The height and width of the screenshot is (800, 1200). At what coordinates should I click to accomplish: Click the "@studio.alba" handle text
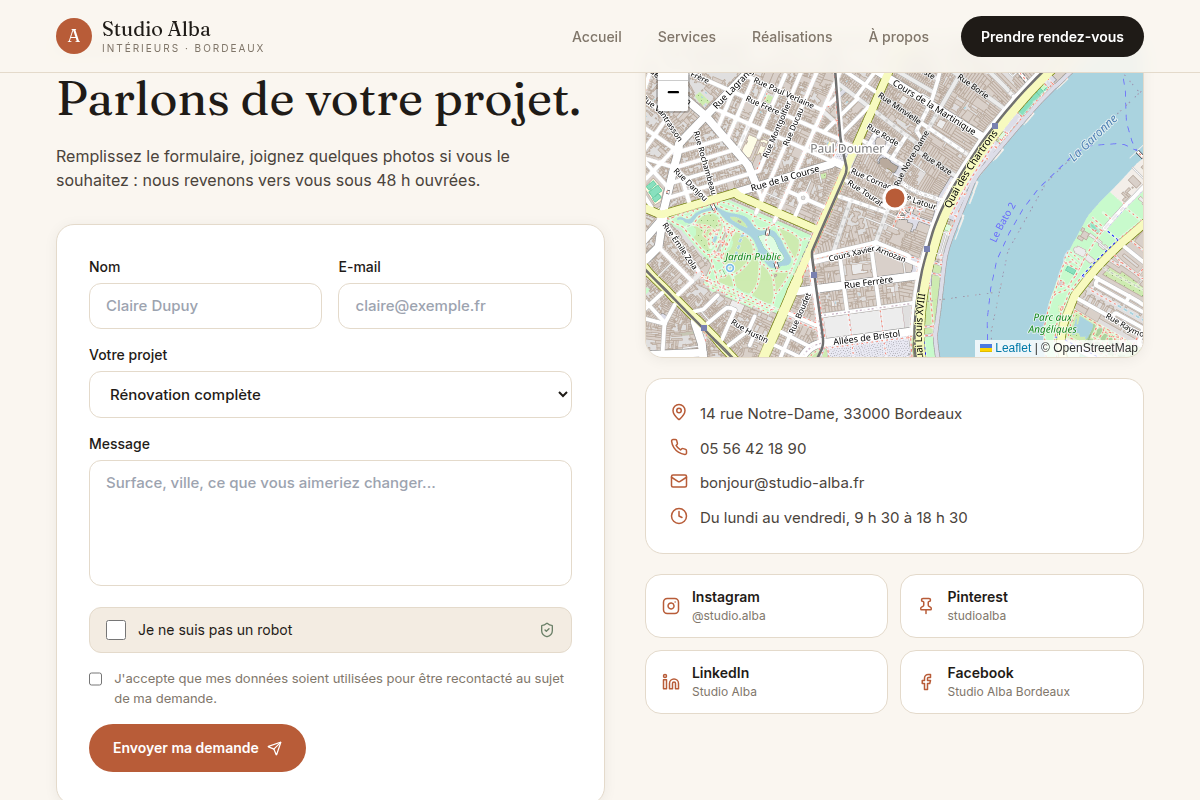click(729, 616)
